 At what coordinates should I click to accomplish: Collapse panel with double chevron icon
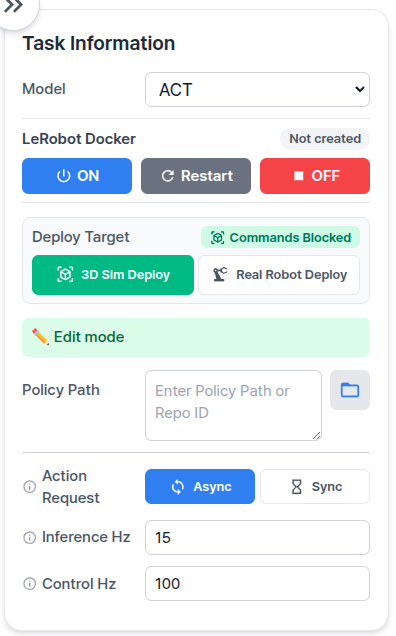tap(15, 7)
